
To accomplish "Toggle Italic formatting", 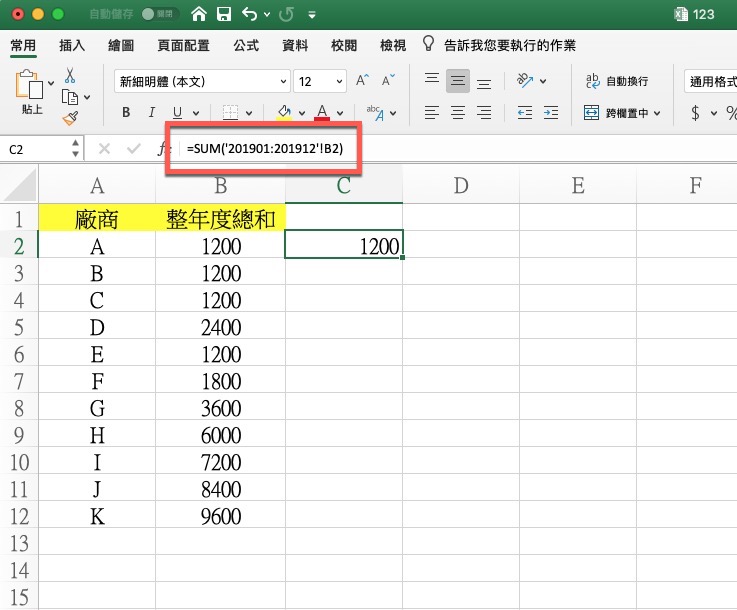I will [x=152, y=113].
